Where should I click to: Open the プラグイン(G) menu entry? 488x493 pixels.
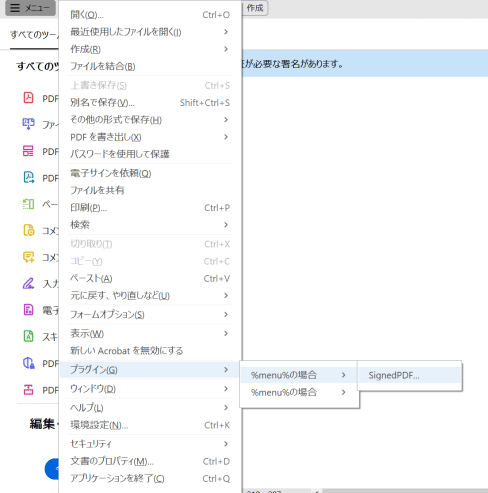click(x=150, y=370)
